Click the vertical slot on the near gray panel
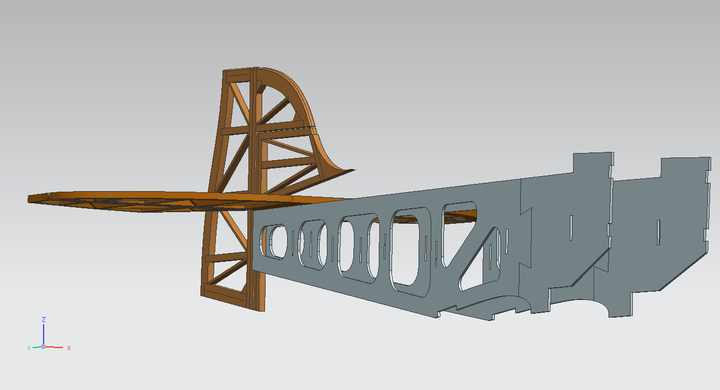 571,228
